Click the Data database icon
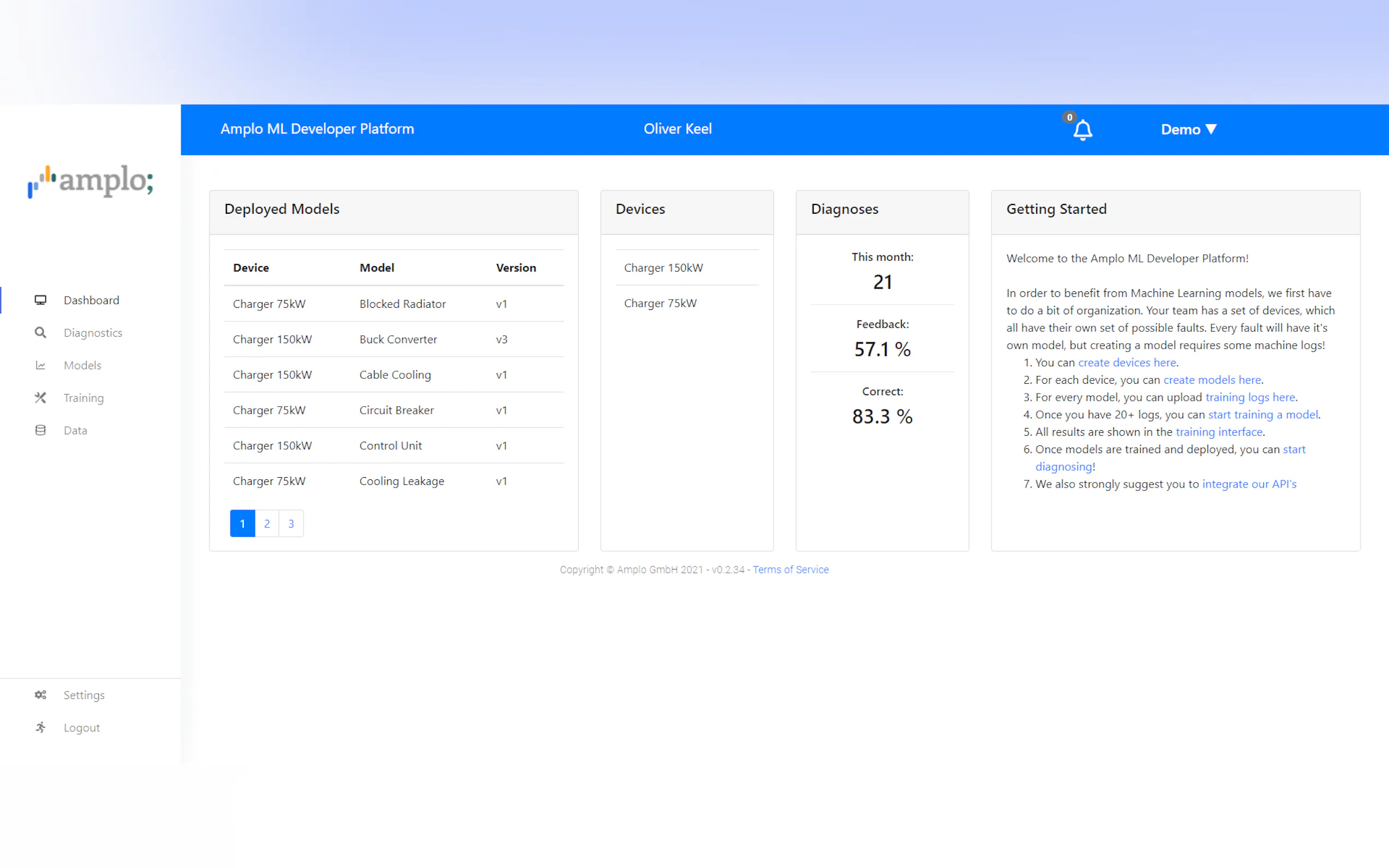This screenshot has height=868, width=1389. tap(40, 431)
